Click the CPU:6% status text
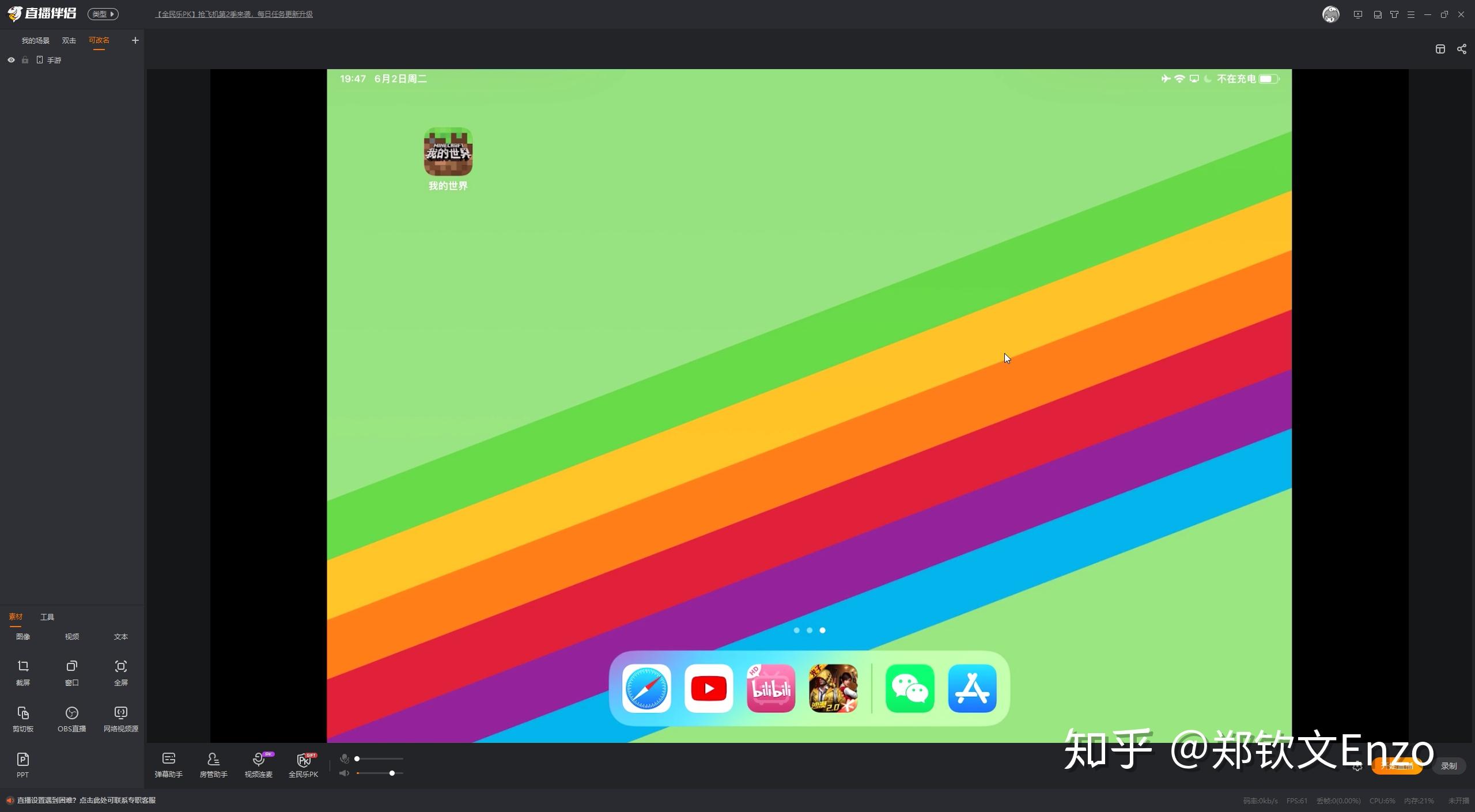1475x812 pixels. pyautogui.click(x=1382, y=800)
